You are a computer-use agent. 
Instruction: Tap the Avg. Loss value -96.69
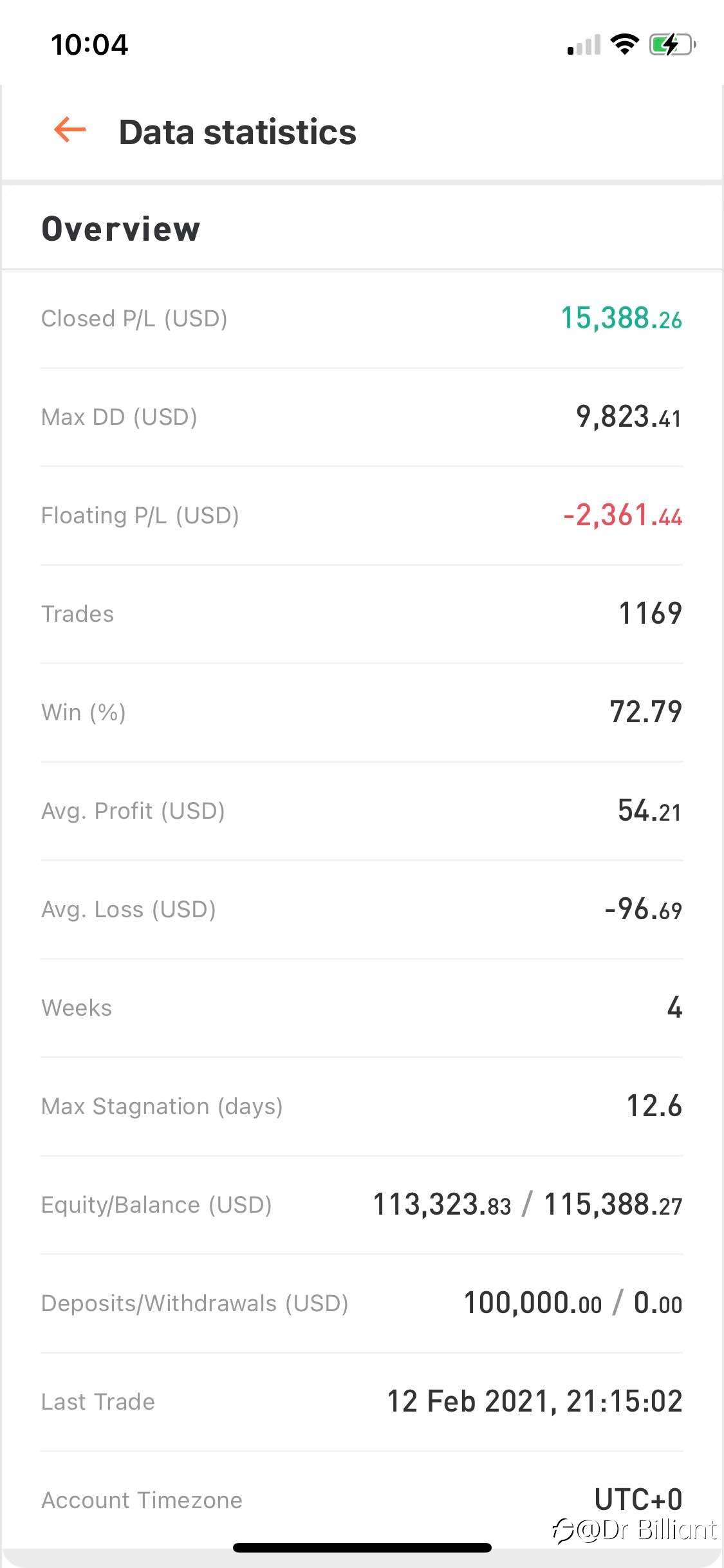coord(643,910)
